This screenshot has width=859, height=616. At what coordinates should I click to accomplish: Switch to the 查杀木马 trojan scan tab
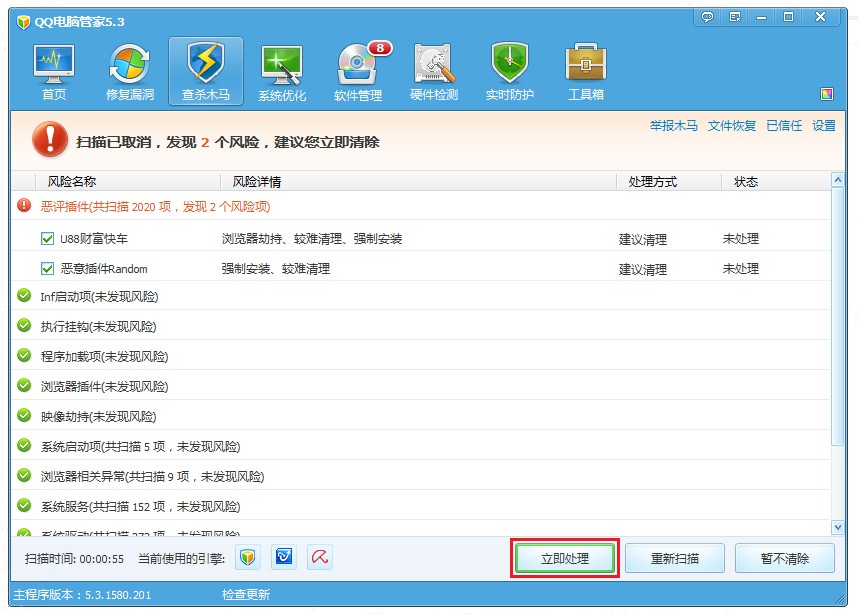click(206, 72)
